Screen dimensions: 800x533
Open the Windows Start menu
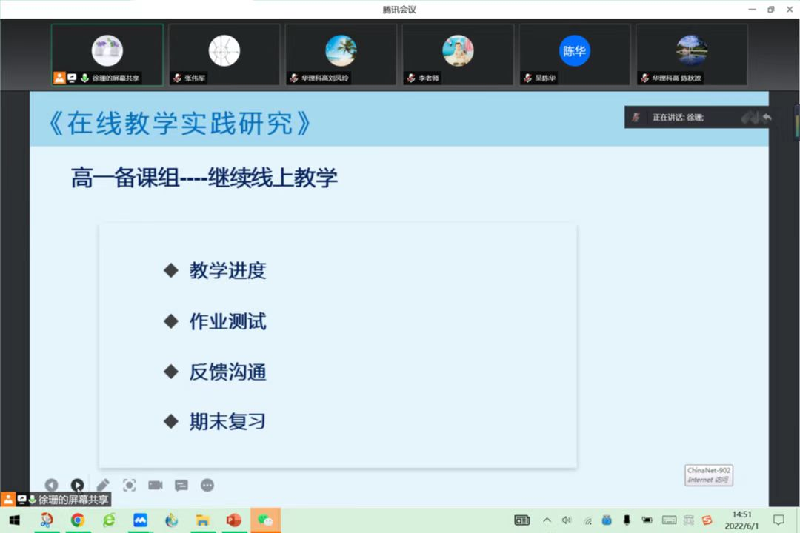click(15, 520)
